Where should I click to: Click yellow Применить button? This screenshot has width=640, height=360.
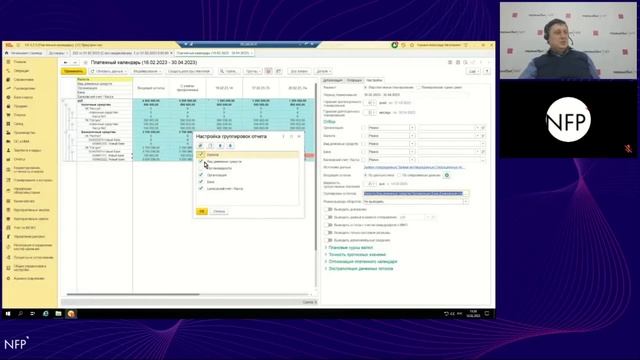click(74, 71)
